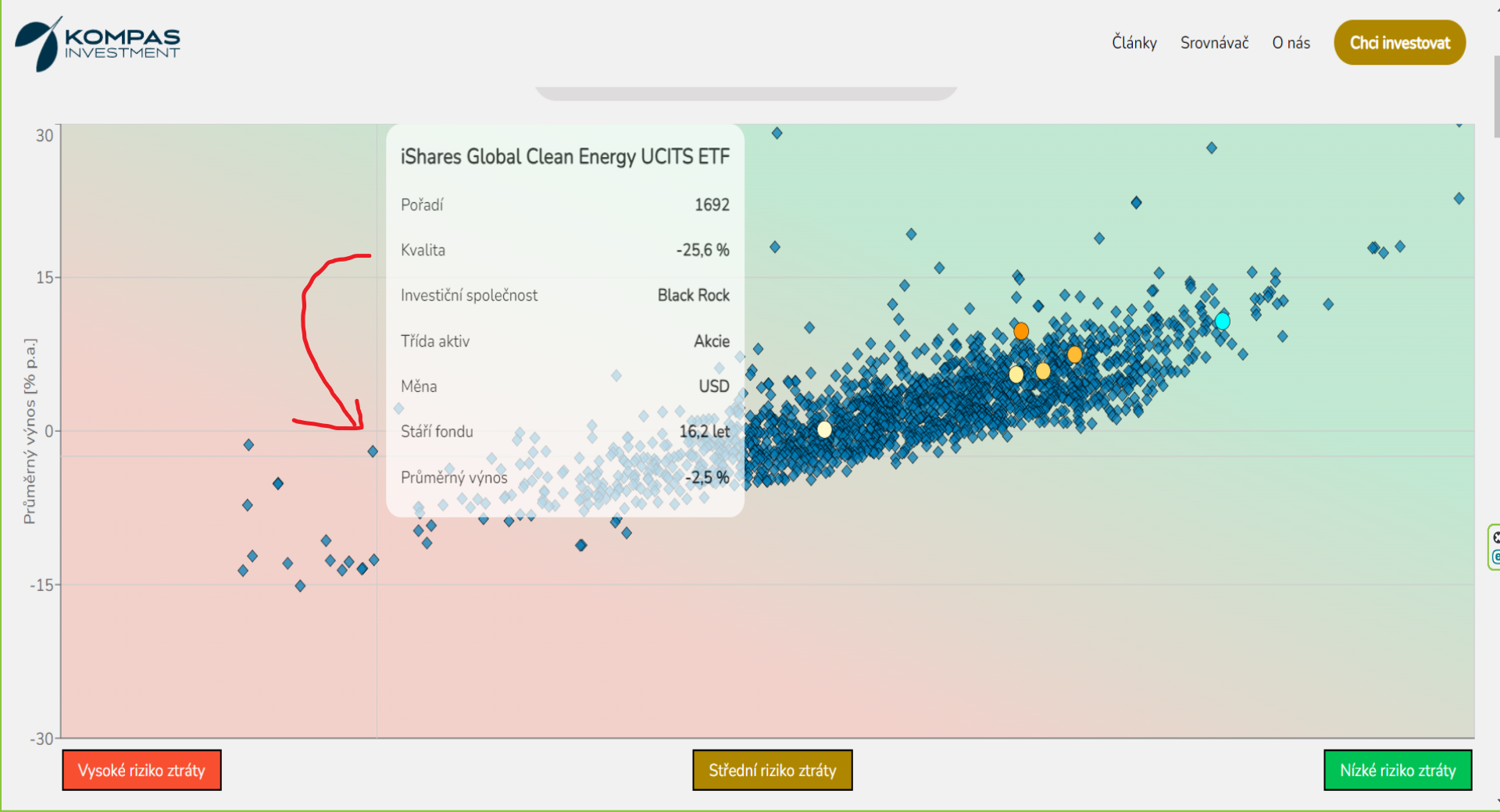Click the Chci investovat button

1399,43
